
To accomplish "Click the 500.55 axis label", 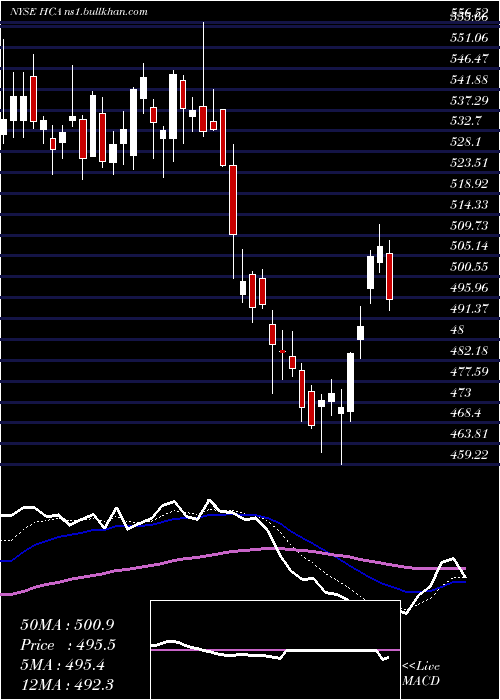I will point(469,267).
